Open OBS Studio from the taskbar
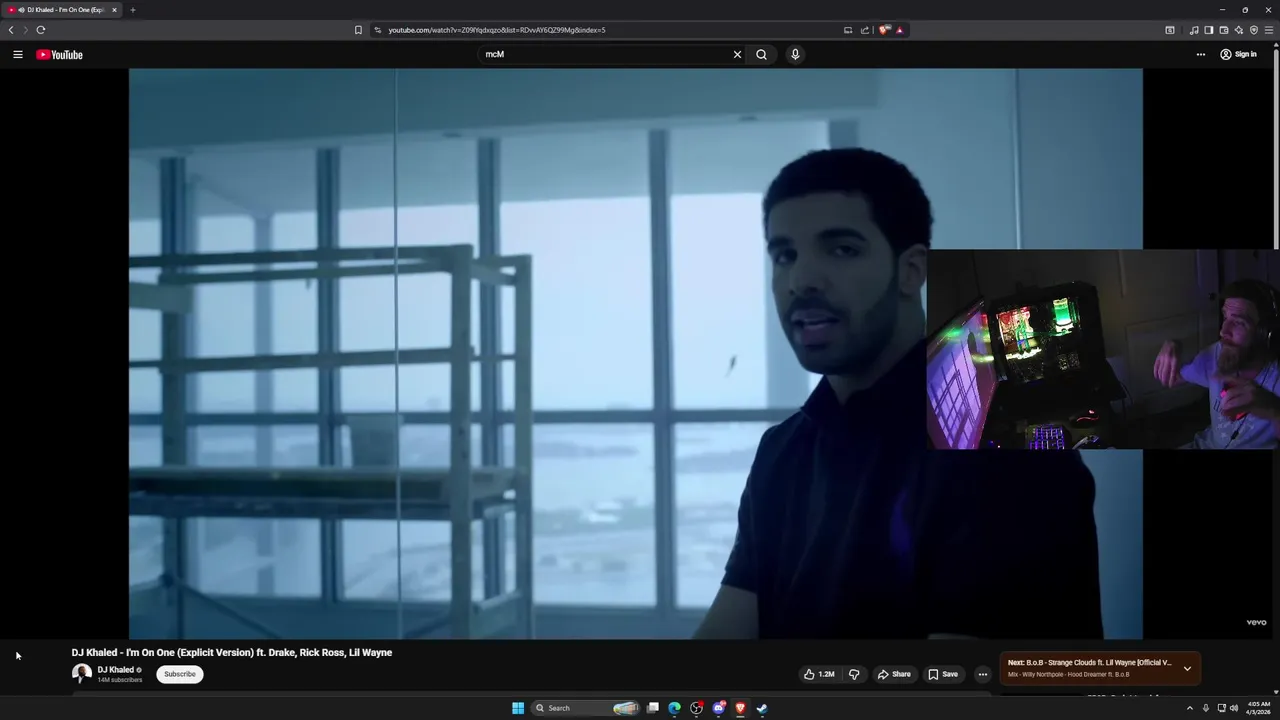 coord(697,708)
